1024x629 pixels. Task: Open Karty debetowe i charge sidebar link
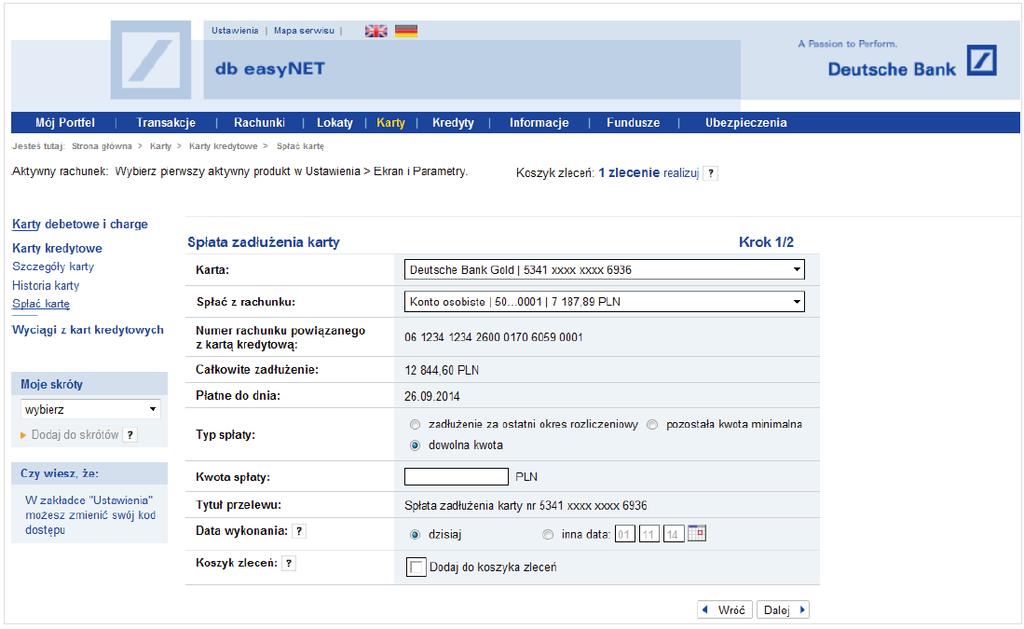pyautogui.click(x=80, y=224)
